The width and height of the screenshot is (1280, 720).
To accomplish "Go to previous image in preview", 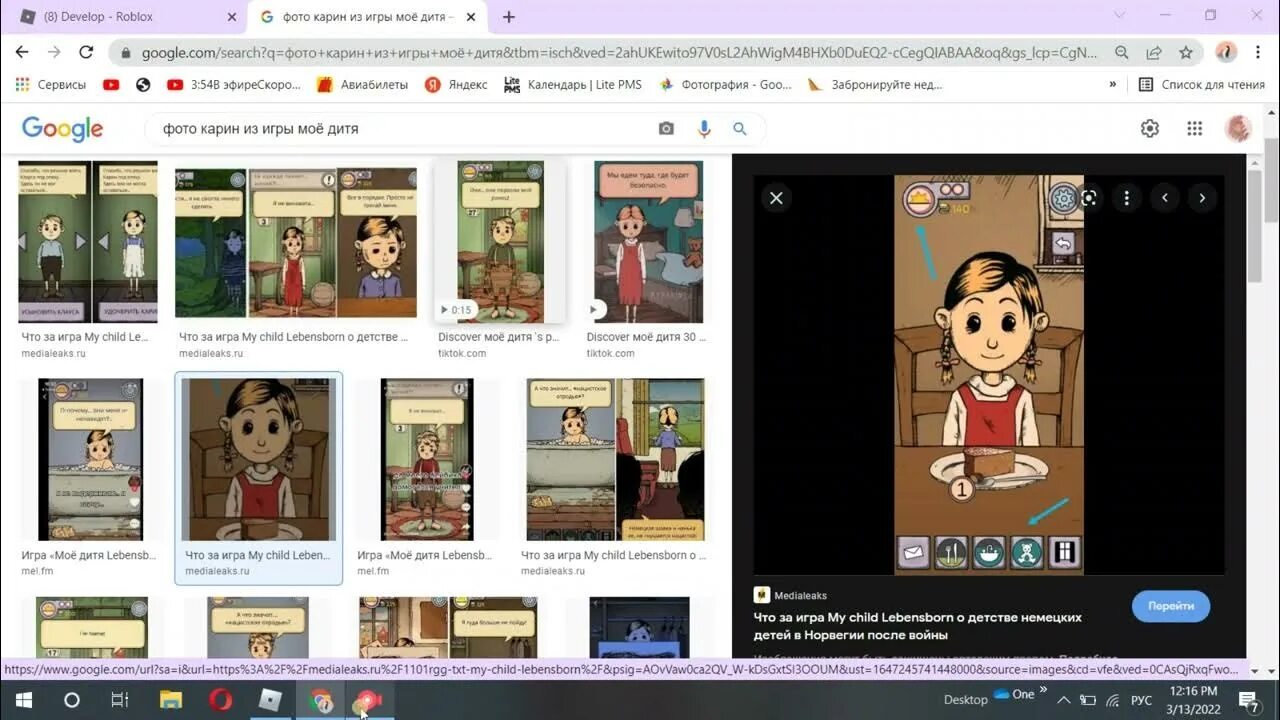I will pyautogui.click(x=1165, y=198).
